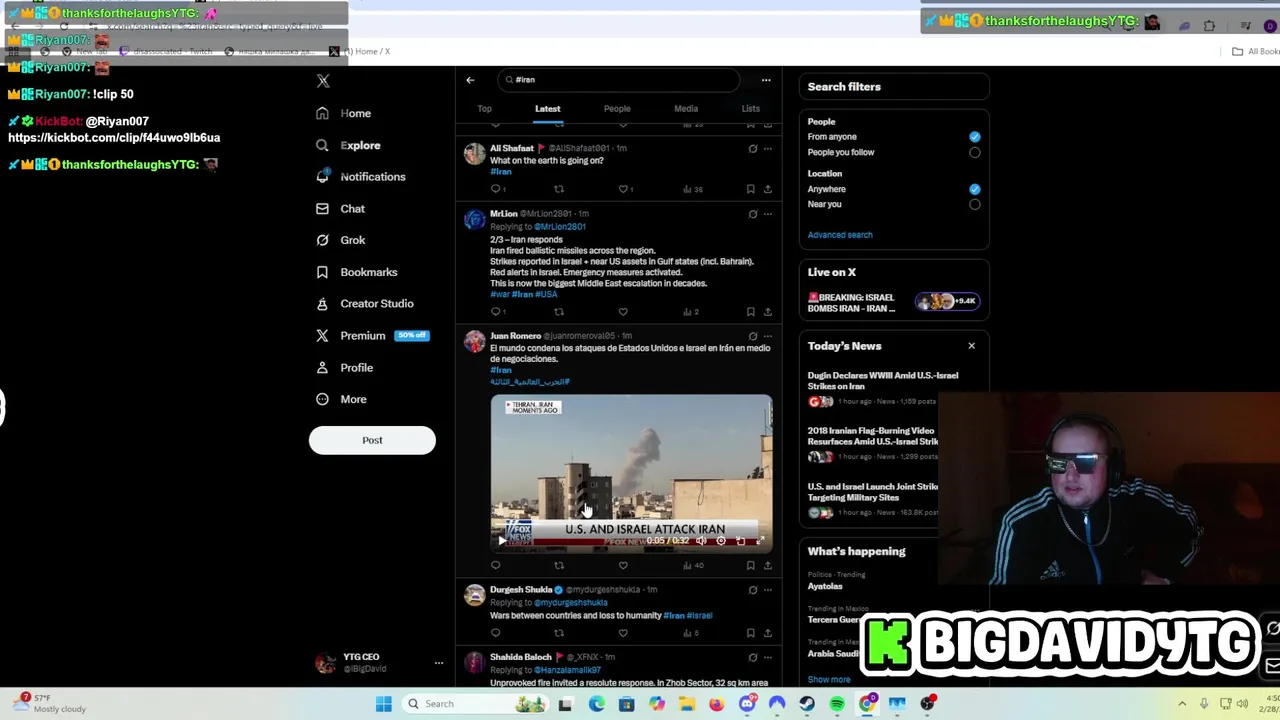This screenshot has width=1280, height=720.
Task: Reply to Ali Shafaat's post
Action: (x=496, y=189)
